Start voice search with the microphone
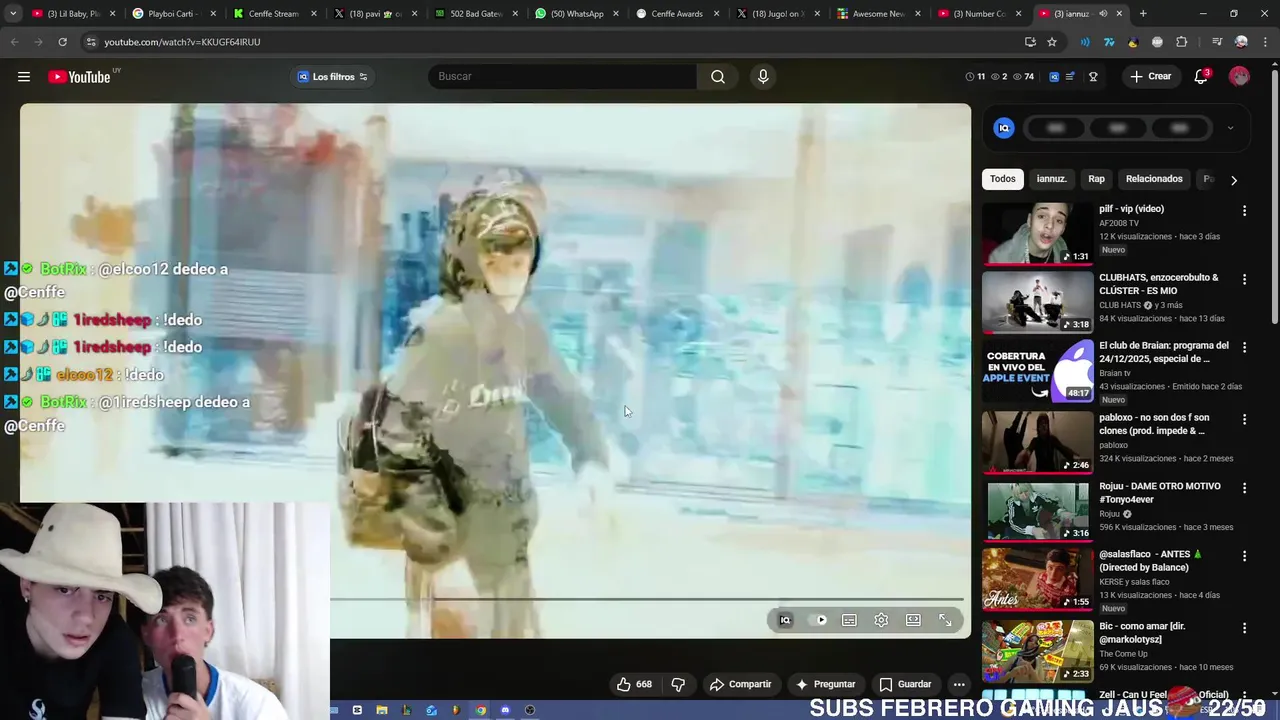 [x=763, y=77]
